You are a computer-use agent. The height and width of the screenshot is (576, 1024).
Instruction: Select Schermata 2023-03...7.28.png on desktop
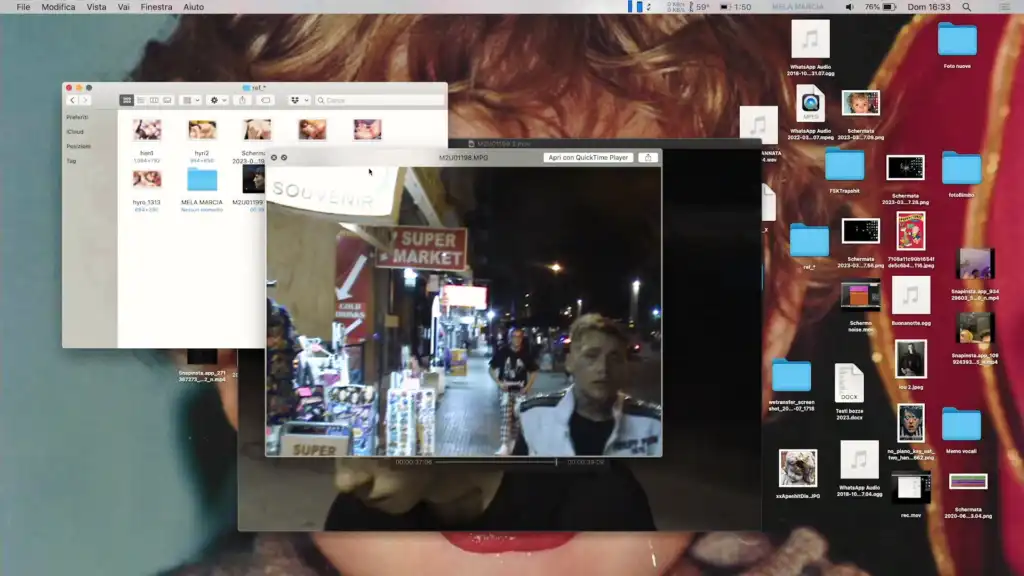click(905, 168)
